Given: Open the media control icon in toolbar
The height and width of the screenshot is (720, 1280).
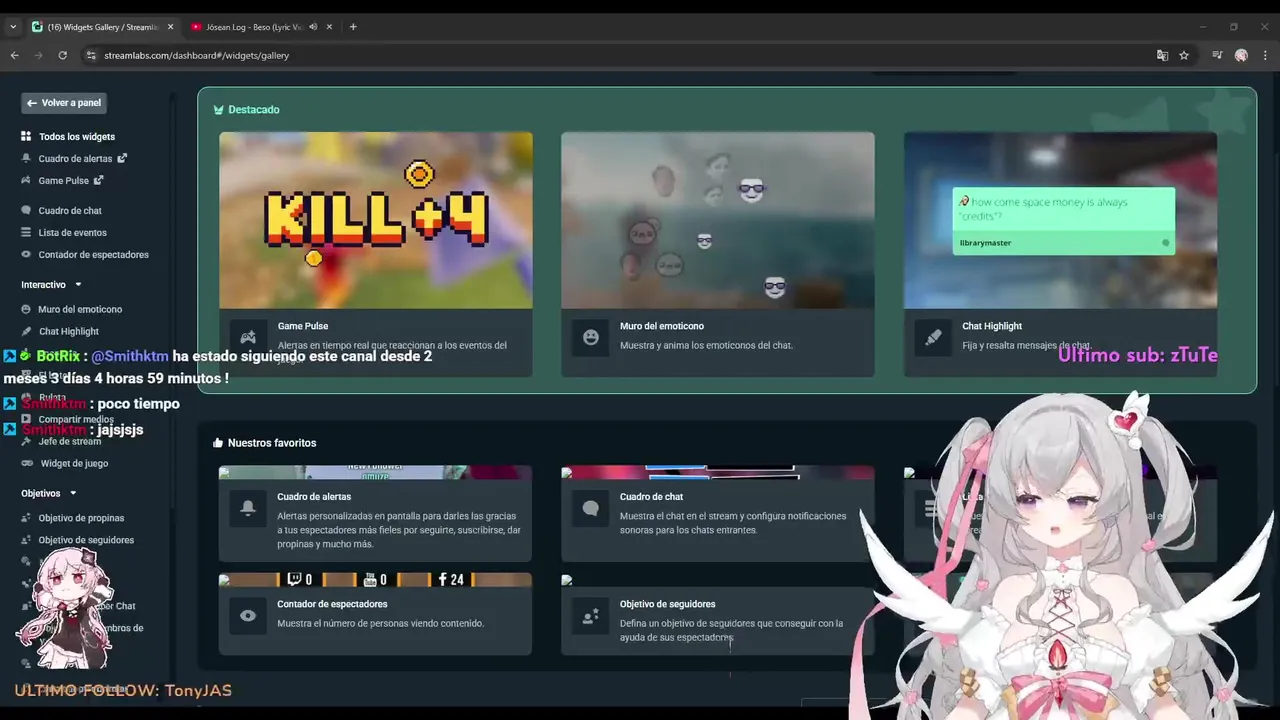Looking at the screenshot, I should tap(1217, 55).
